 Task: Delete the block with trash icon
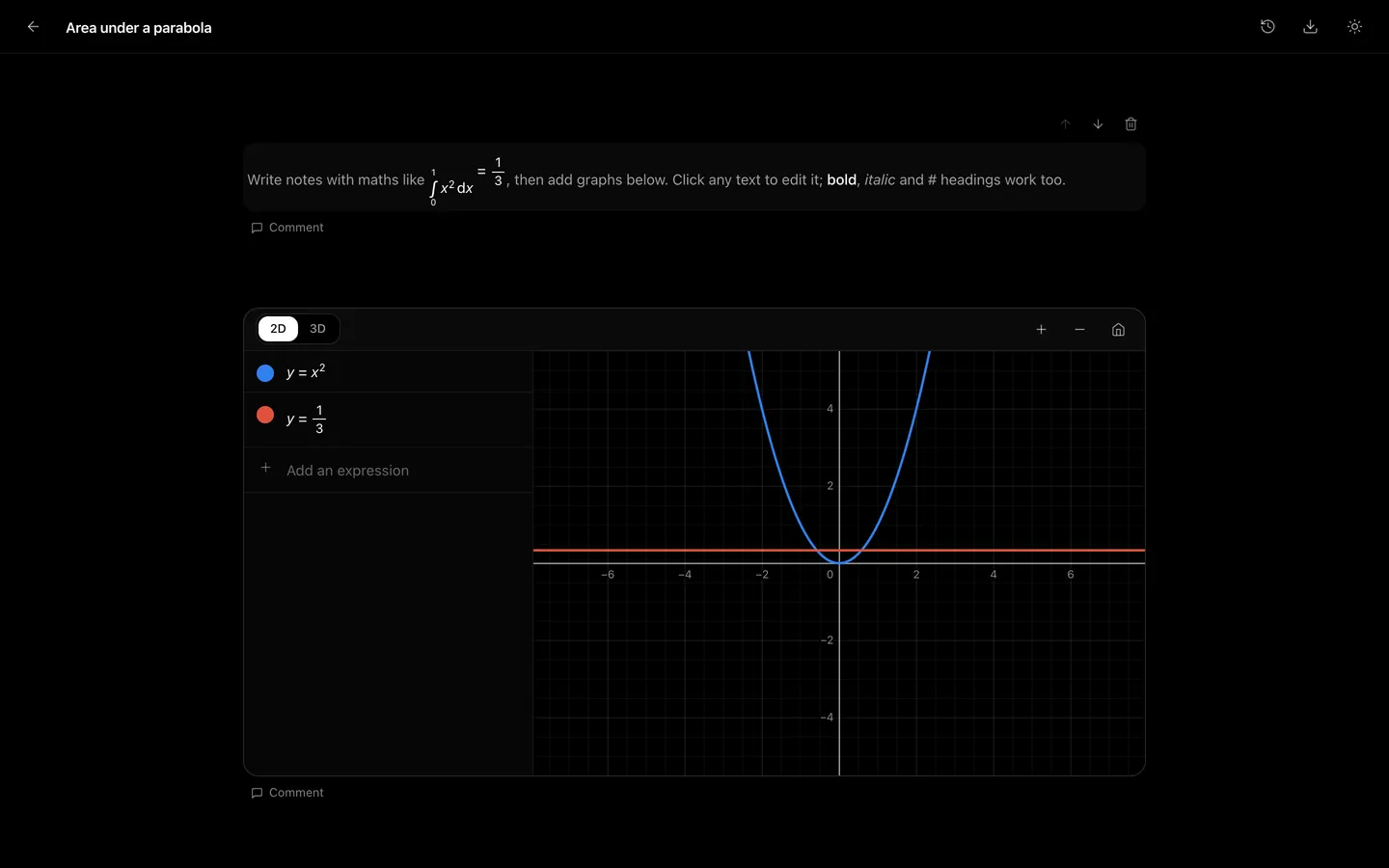point(1130,124)
